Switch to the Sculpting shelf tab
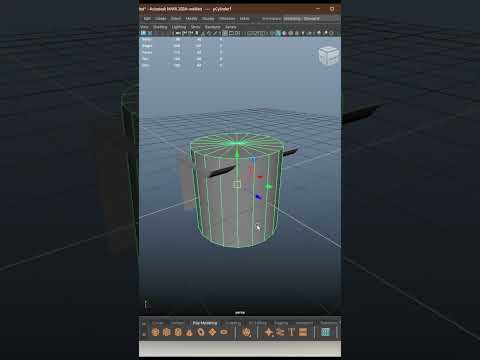Screen dimensions: 480x360 (233, 323)
